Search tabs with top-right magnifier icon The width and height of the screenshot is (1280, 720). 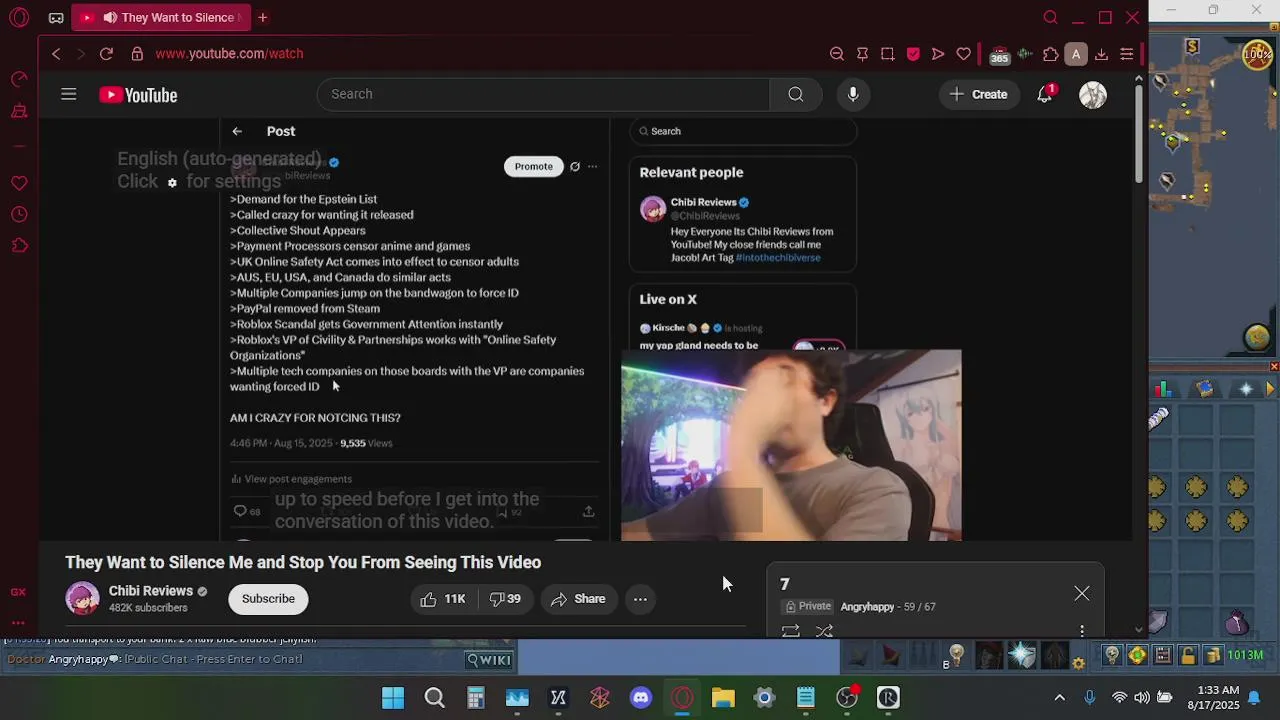click(x=1050, y=17)
